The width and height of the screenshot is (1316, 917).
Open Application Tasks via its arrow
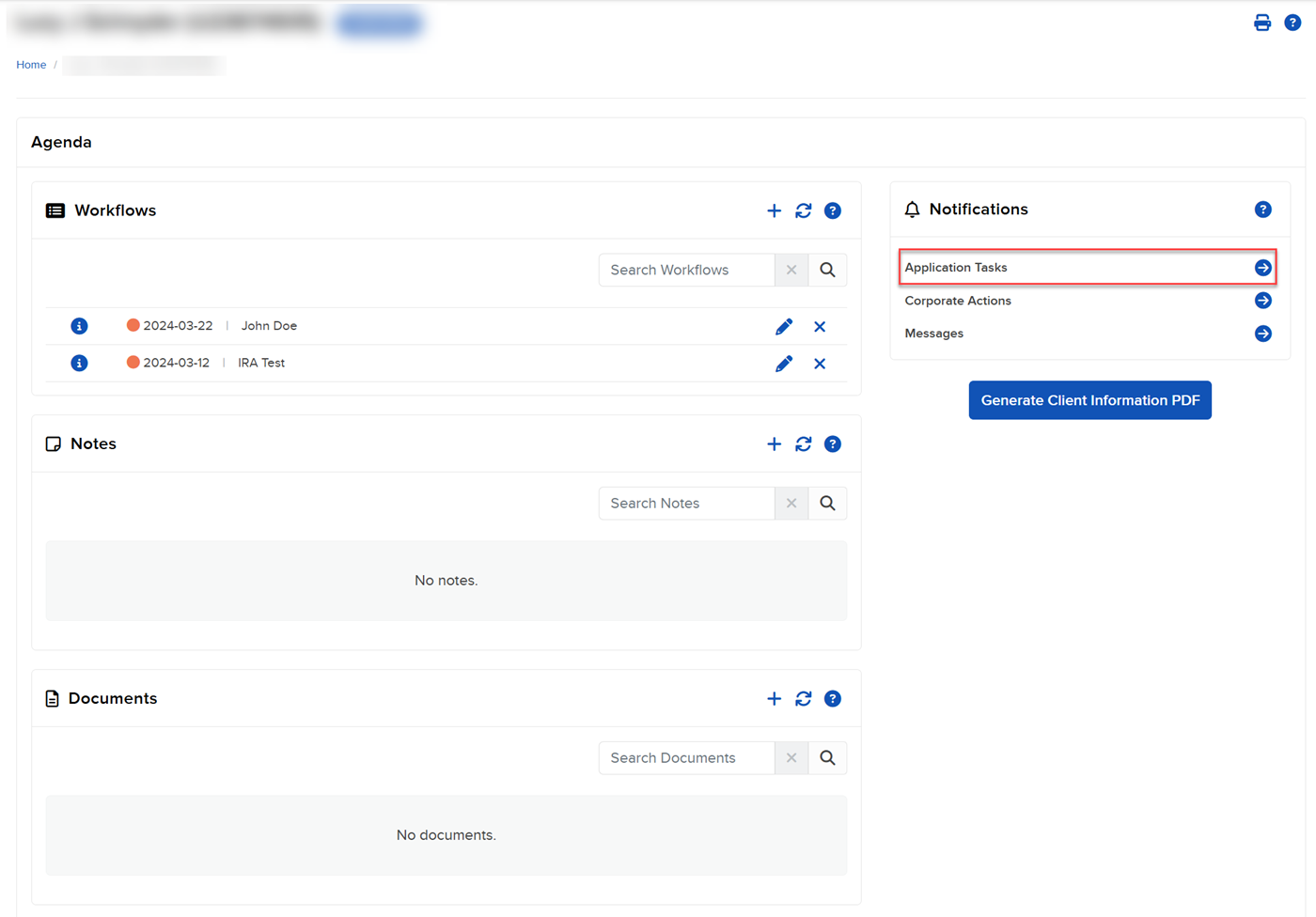point(1262,267)
